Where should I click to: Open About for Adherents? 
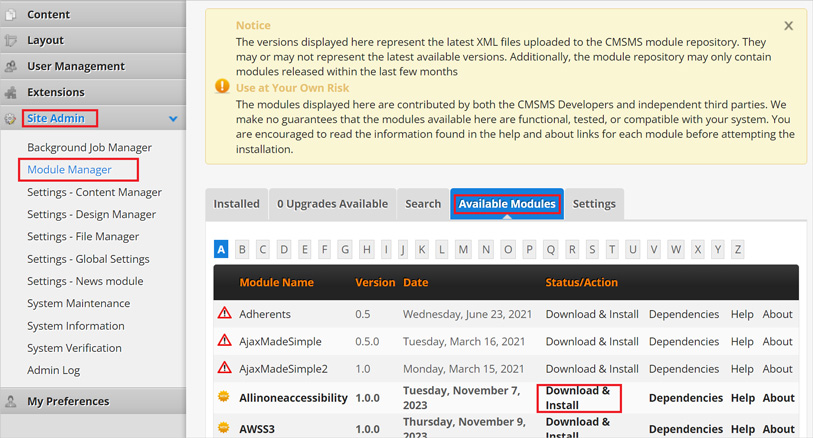coord(777,314)
